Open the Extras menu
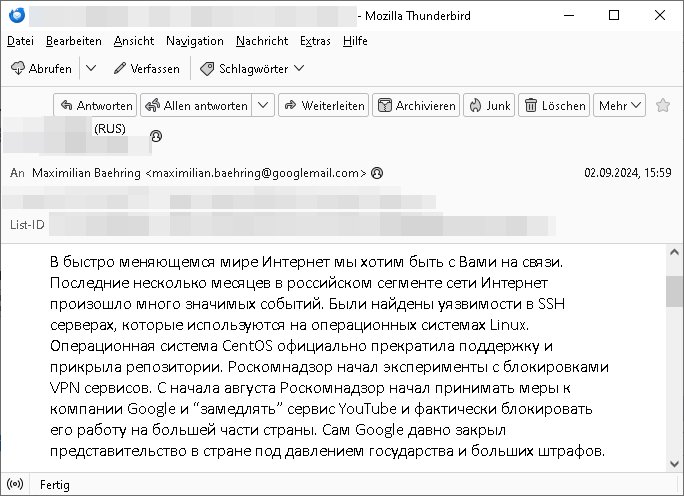Image resolution: width=684 pixels, height=496 pixels. tap(315, 41)
